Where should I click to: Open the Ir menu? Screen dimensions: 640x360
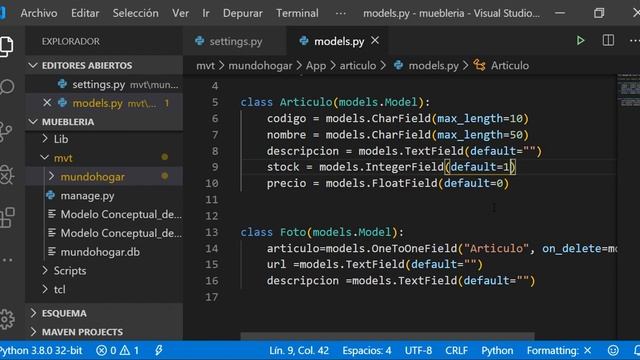click(x=206, y=13)
